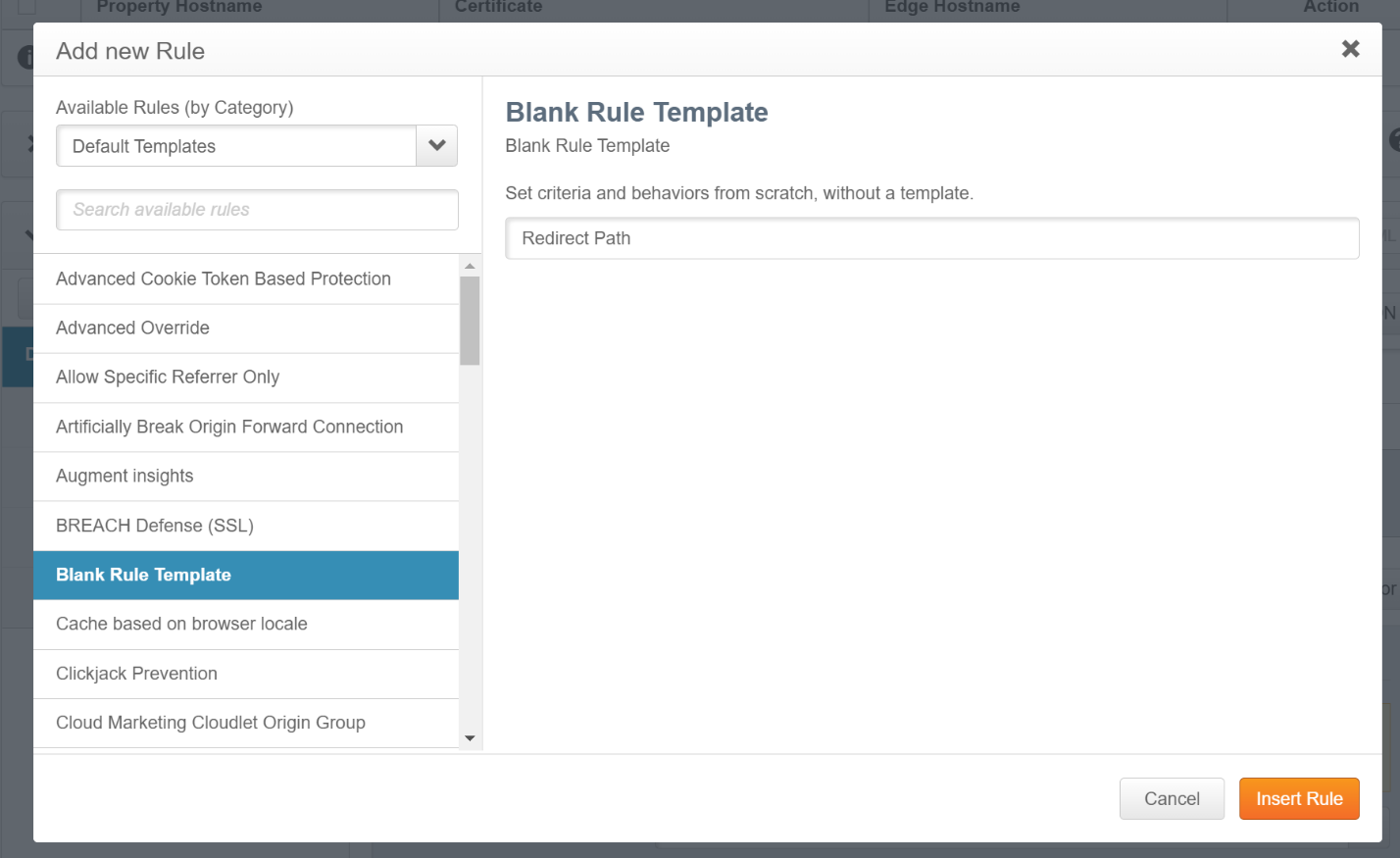Select Advanced Cookie Token Based Protection rule
Screen dimensions: 1400x858
[224, 279]
